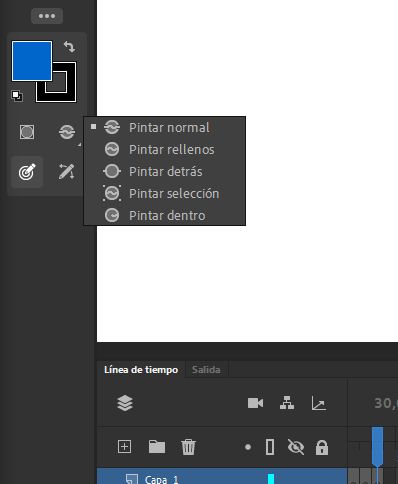Select Pintar rellenos option
This screenshot has height=484, width=398.
[164, 150]
